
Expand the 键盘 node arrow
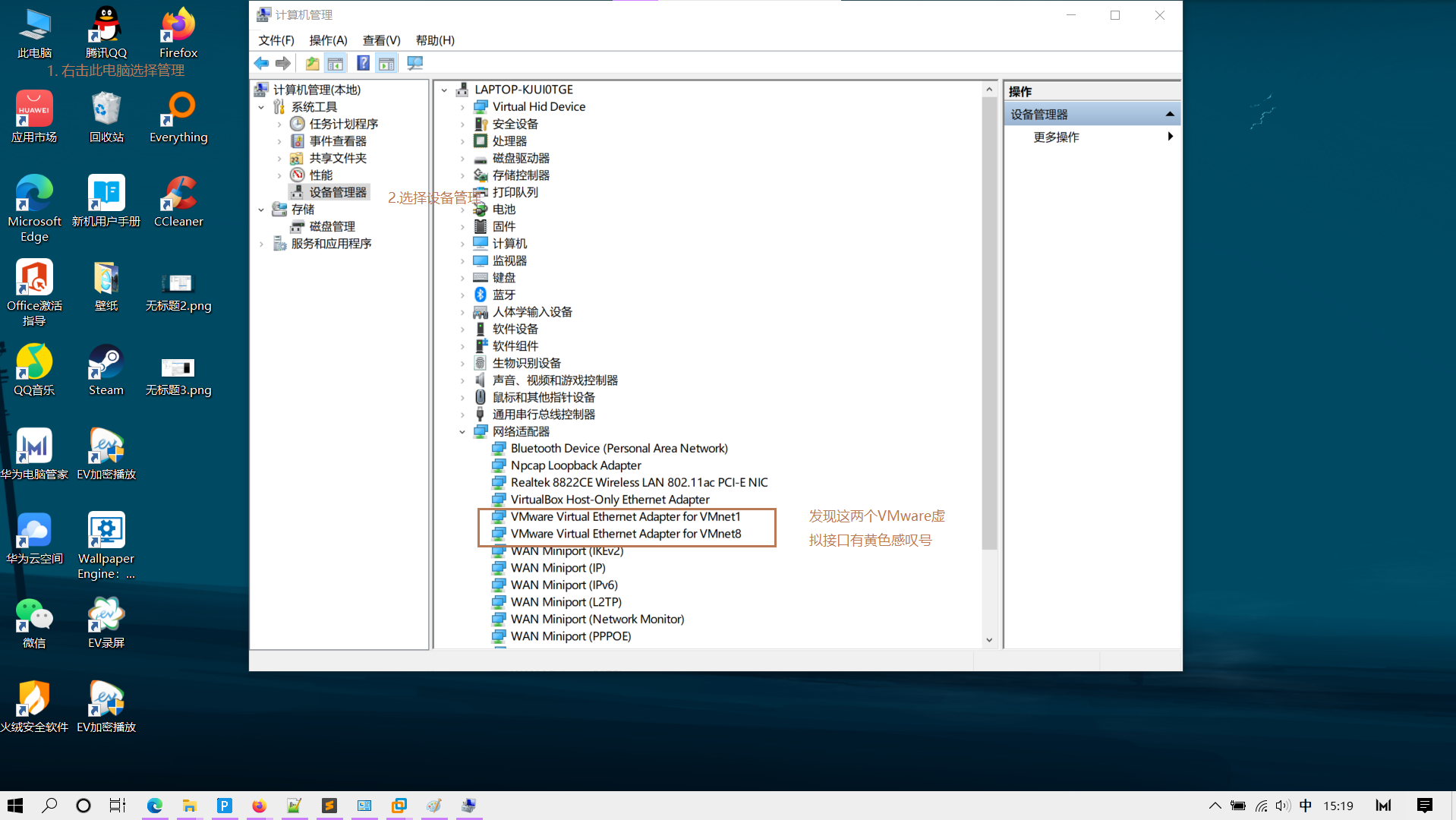pyautogui.click(x=462, y=278)
